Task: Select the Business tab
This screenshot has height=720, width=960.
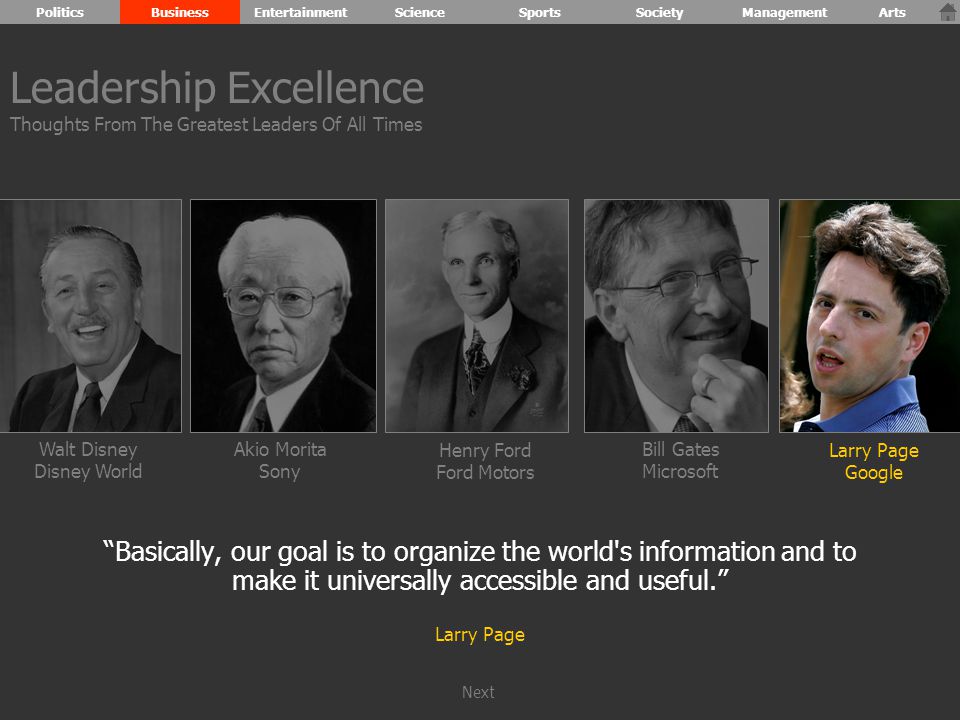Action: 180,12
